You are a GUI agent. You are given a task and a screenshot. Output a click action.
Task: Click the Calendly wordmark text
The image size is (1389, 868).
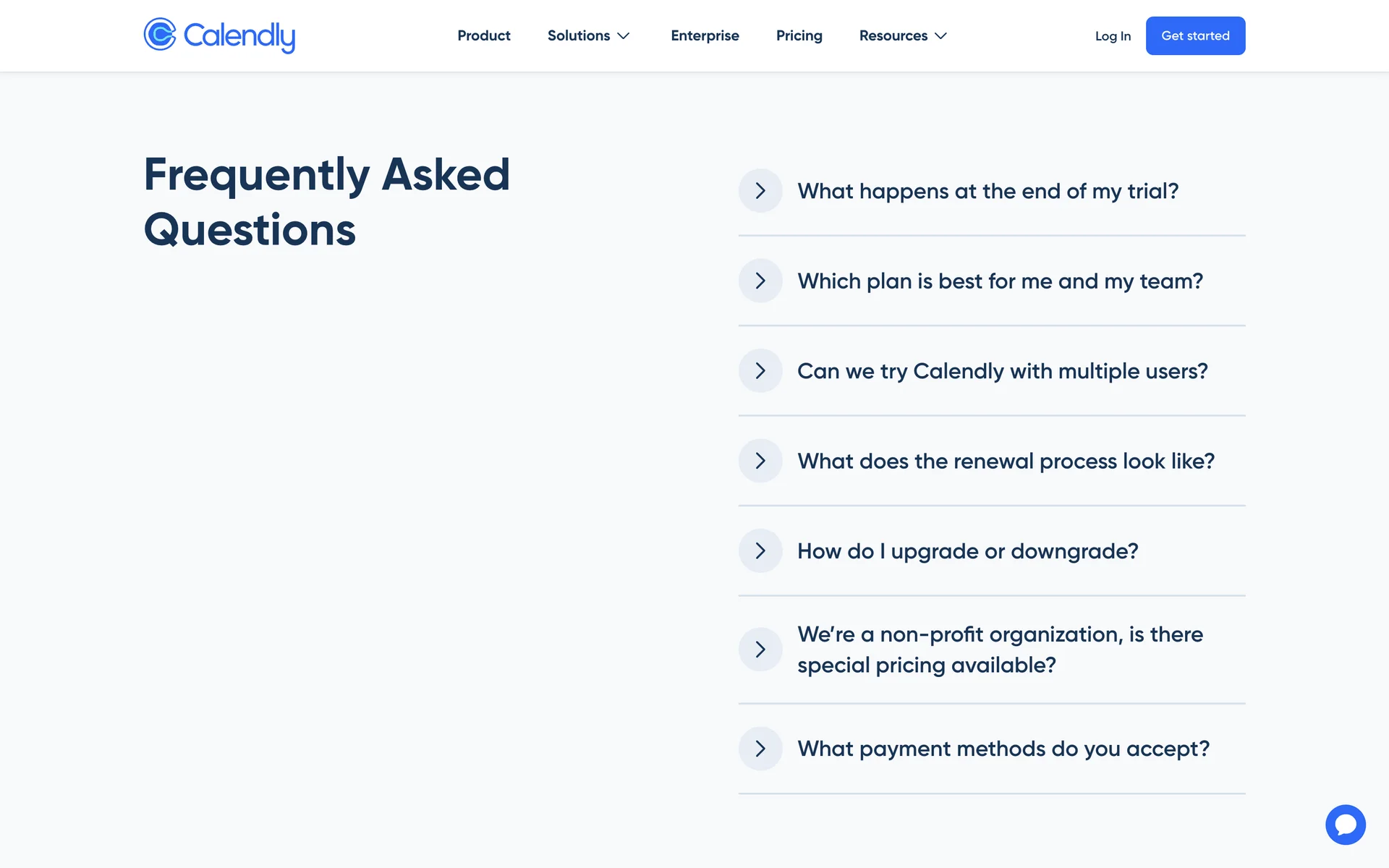click(239, 36)
